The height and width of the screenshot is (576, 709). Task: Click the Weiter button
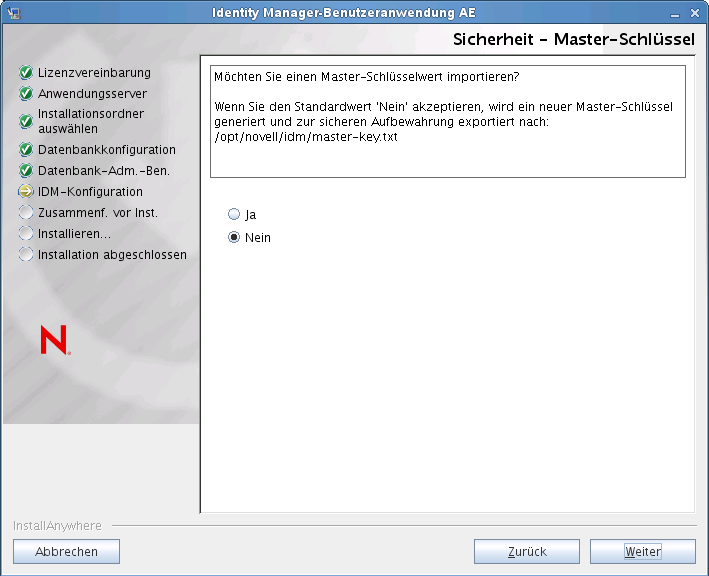point(643,552)
